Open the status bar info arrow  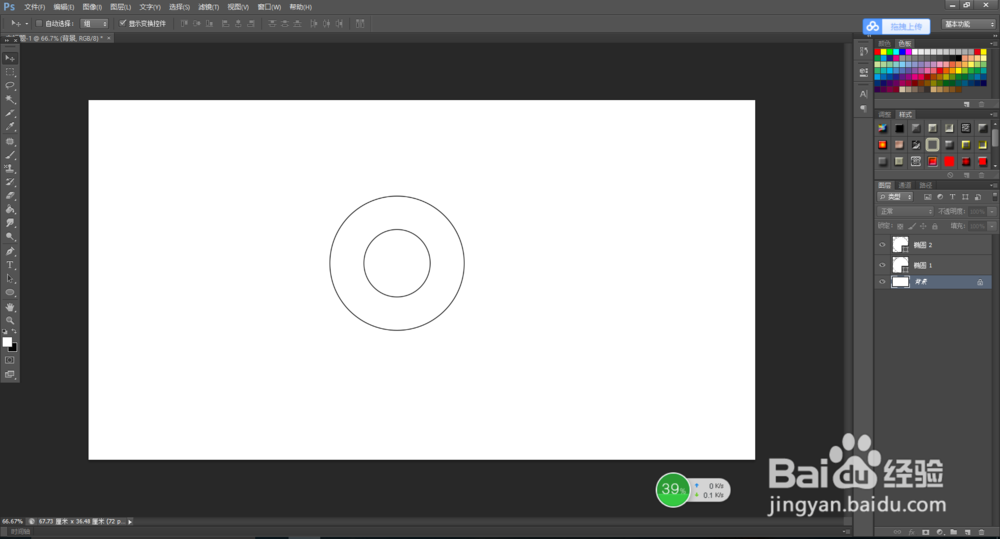[130, 522]
